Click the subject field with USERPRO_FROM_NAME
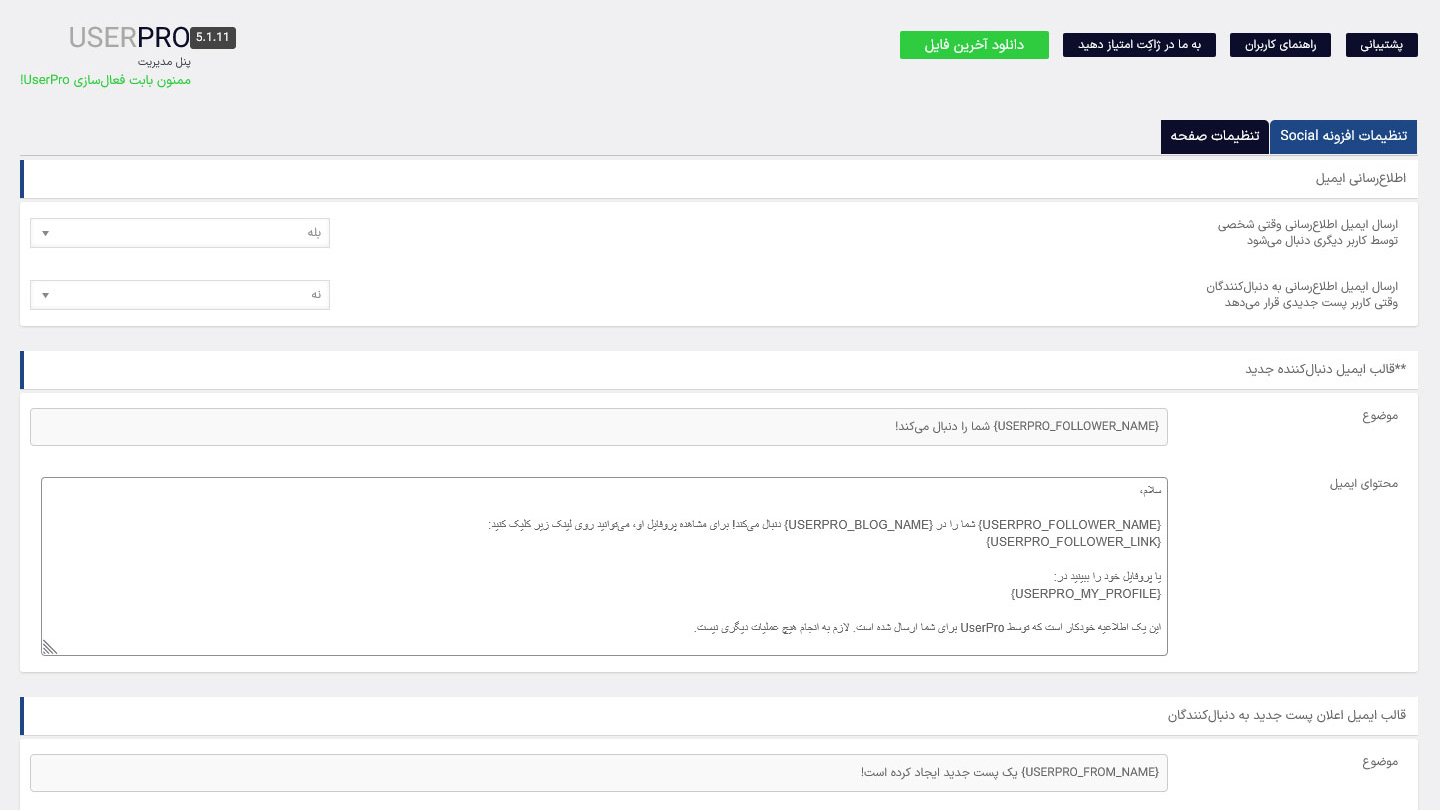Screen dimensions: 1440x810 tap(599, 773)
